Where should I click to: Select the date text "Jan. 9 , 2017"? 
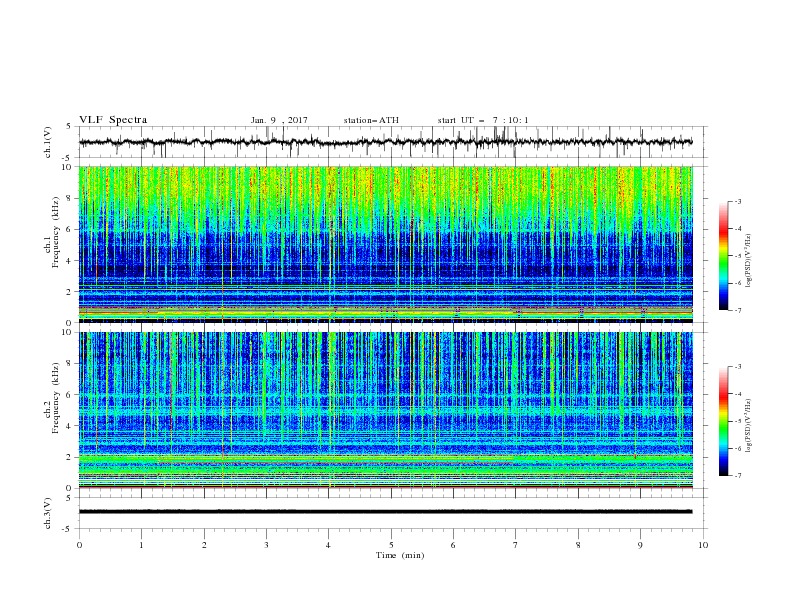279,120
